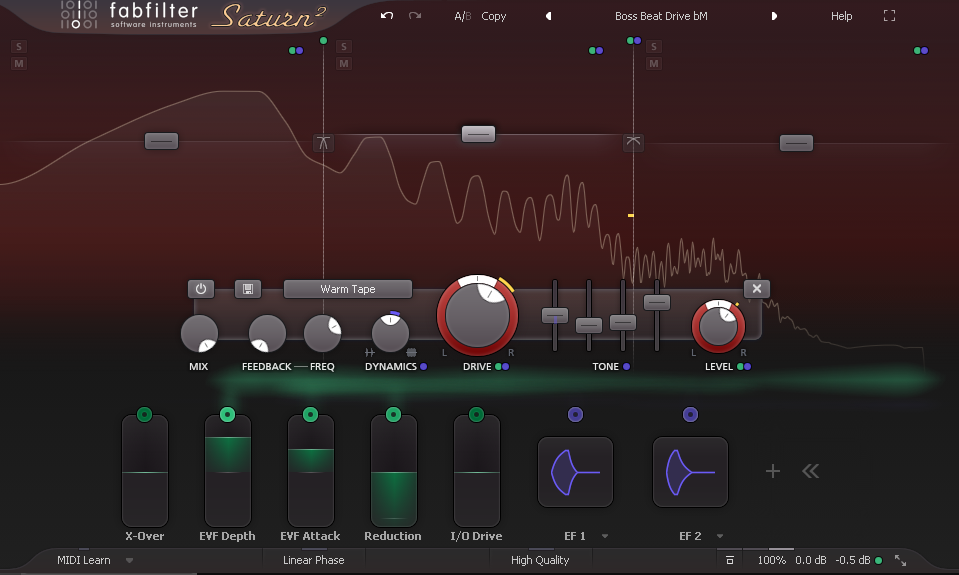The image size is (959, 575).
Task: Click the EF 2 source drag button
Action: coord(691,415)
